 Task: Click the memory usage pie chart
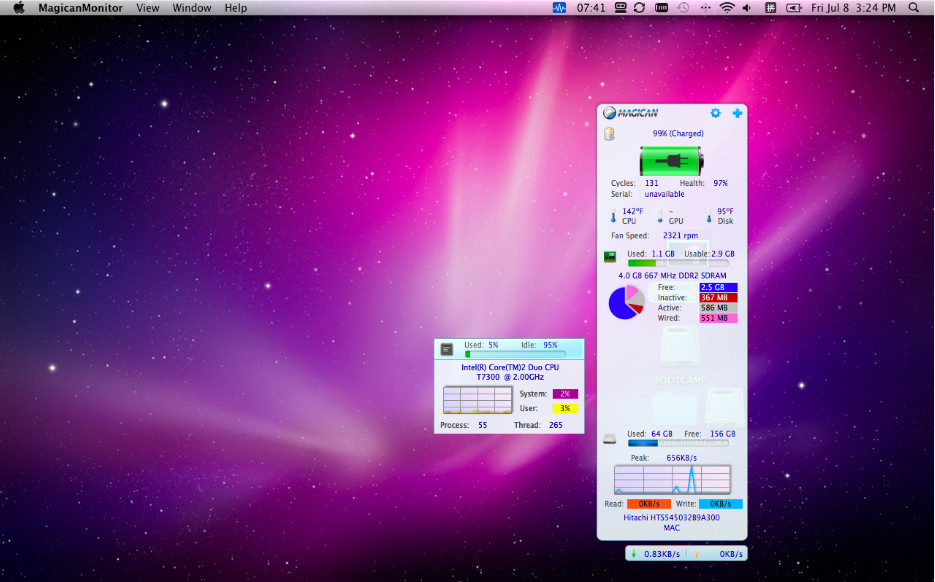[626, 302]
